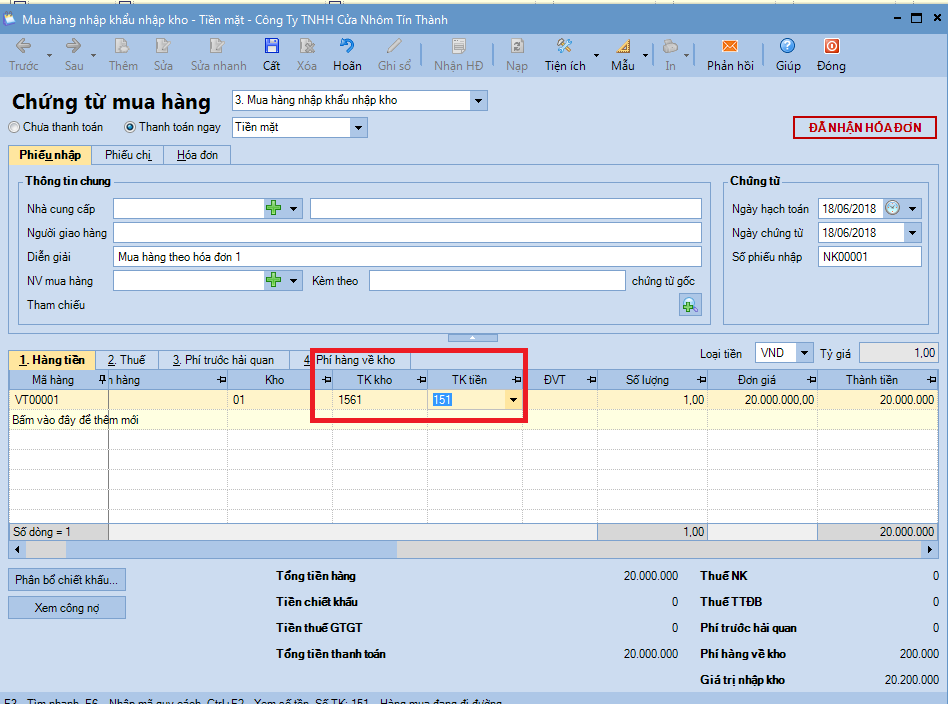Viewport: 948px width, 704px height.
Task: Expand the Loại tiền VND dropdown
Action: click(804, 353)
